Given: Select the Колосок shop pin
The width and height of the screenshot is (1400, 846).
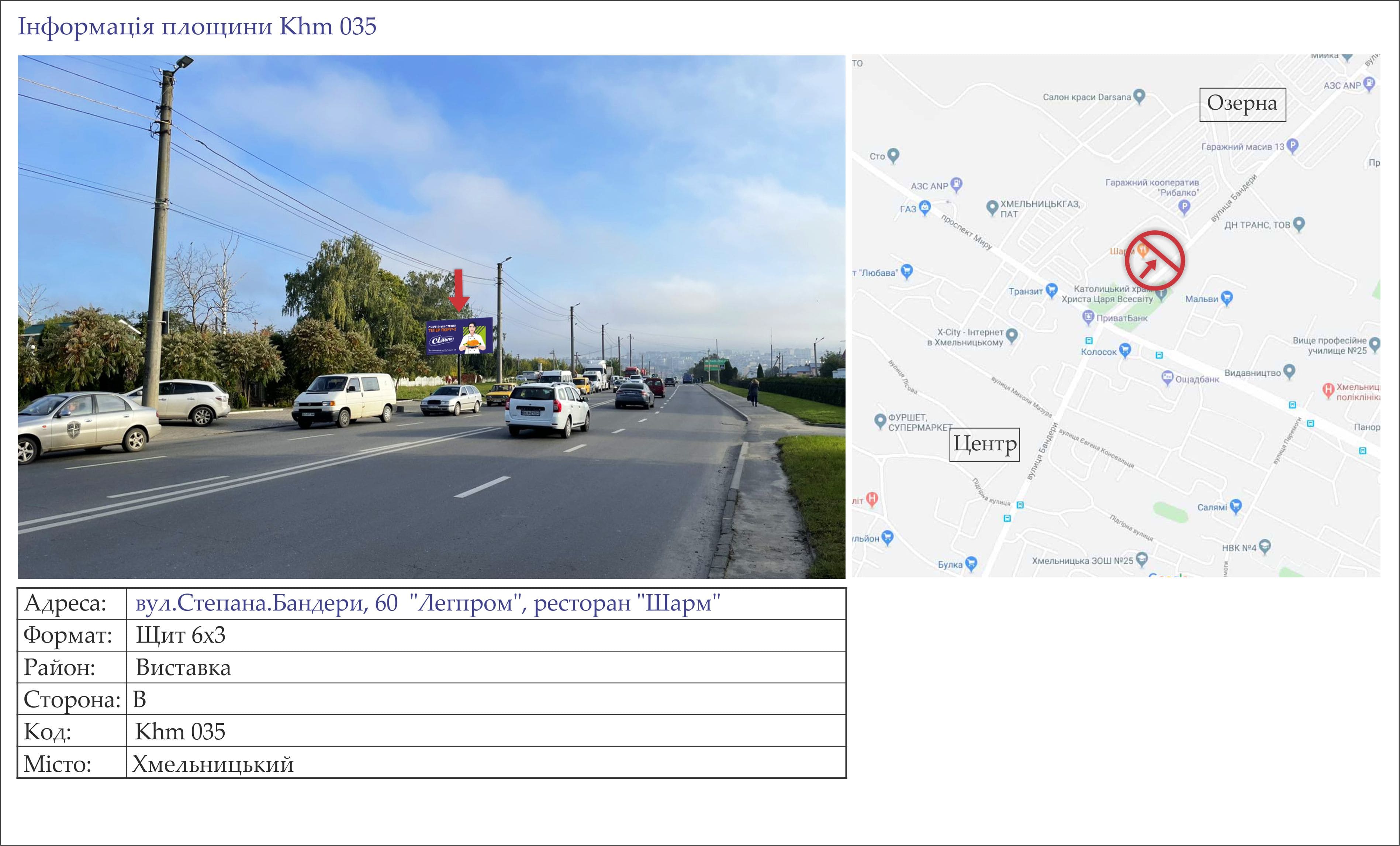Looking at the screenshot, I should [x=1124, y=350].
